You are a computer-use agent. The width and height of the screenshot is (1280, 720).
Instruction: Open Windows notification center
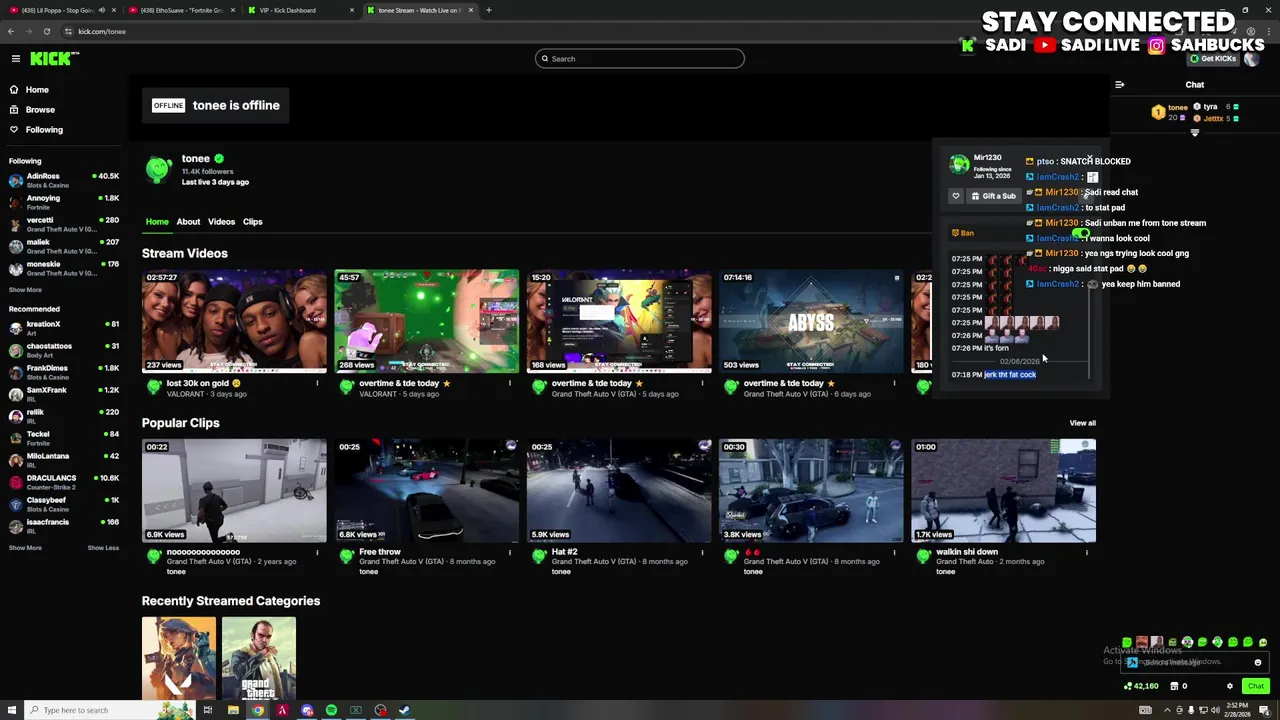click(x=1266, y=710)
